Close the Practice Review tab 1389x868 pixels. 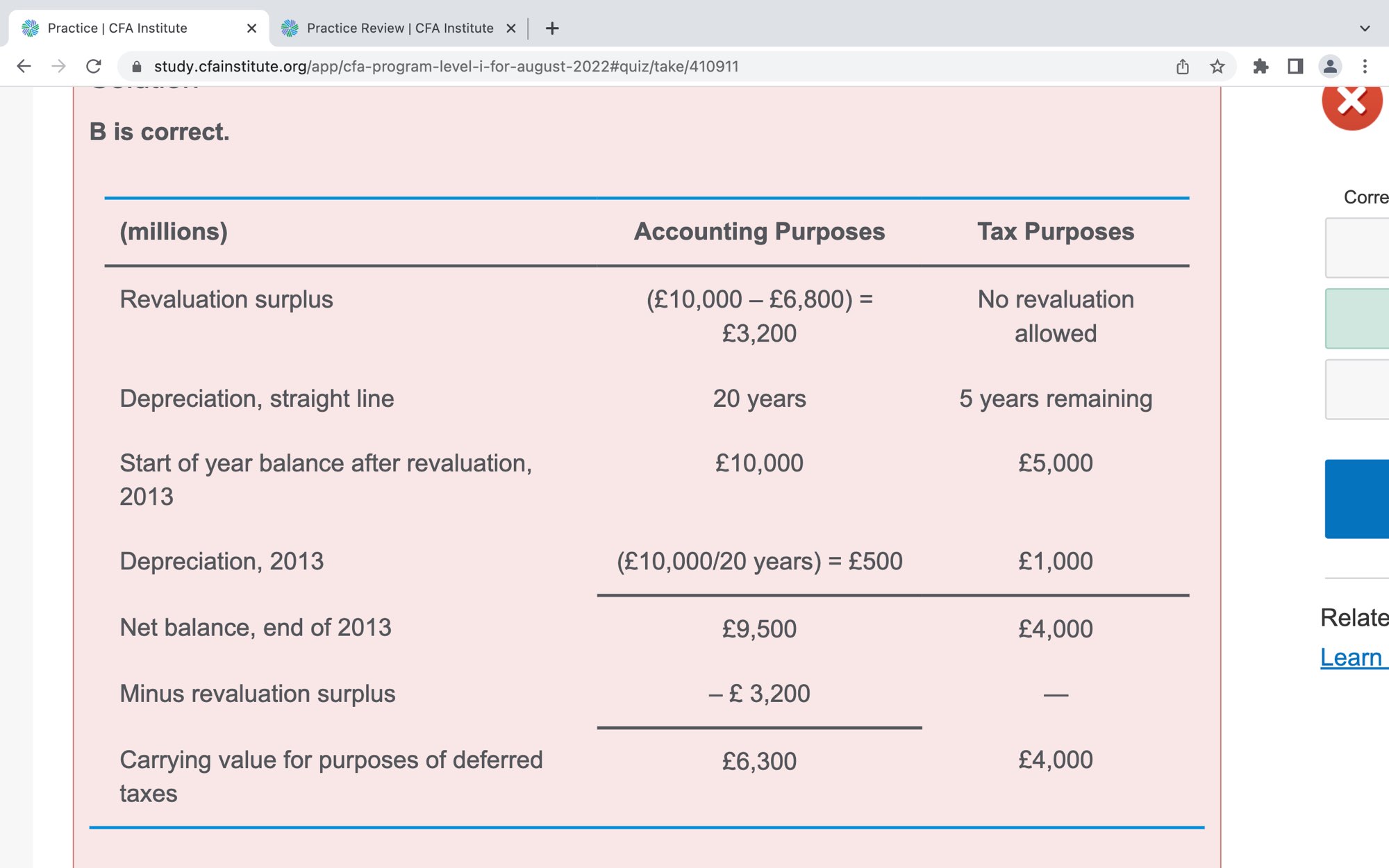tap(511, 28)
